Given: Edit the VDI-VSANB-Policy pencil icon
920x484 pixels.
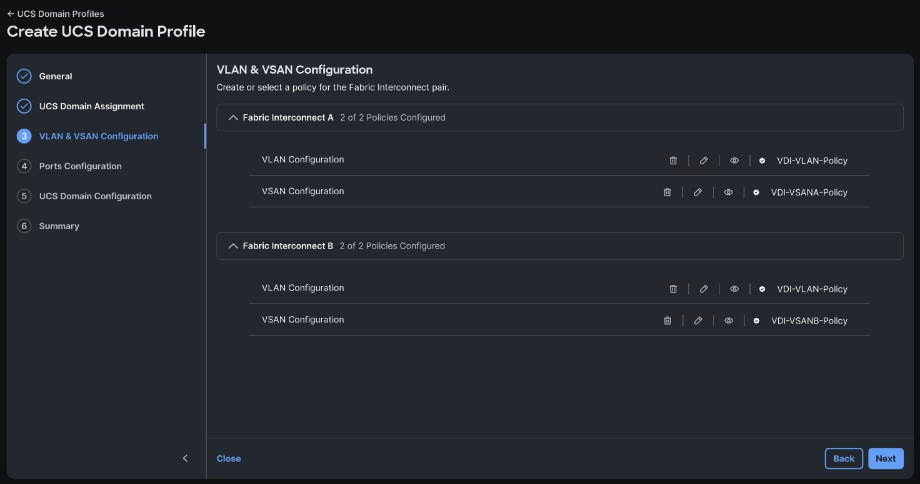Looking at the screenshot, I should (x=698, y=320).
